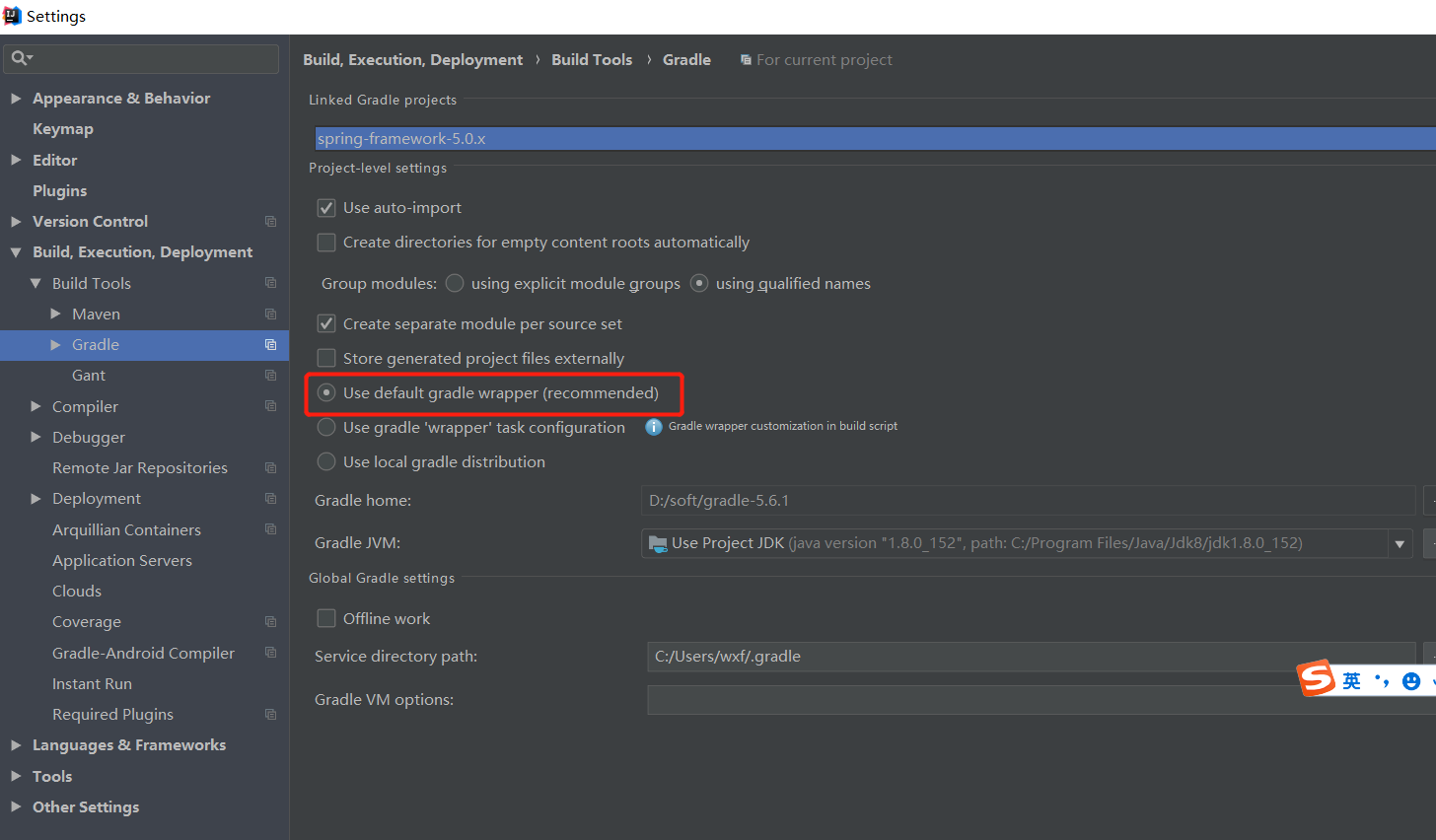Viewport: 1436px width, 840px height.
Task: Click the per-project icon on the Deployment row
Action: 270,499
